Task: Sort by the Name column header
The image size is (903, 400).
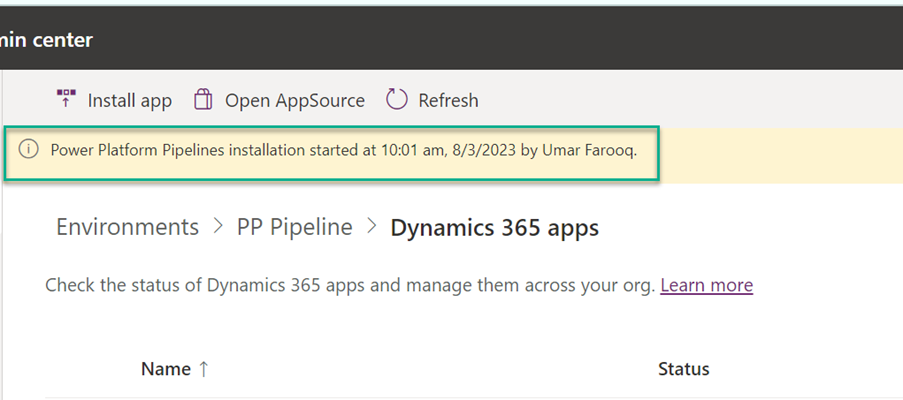Action: click(x=165, y=369)
